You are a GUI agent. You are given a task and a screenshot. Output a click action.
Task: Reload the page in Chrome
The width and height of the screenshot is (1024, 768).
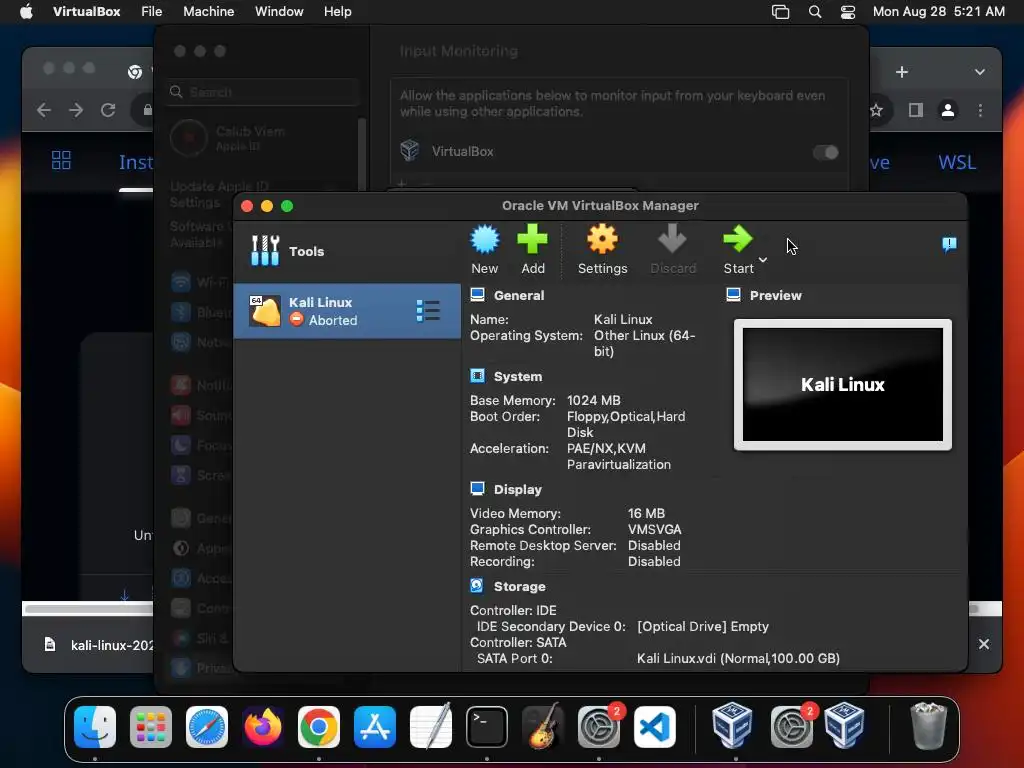[x=108, y=110]
